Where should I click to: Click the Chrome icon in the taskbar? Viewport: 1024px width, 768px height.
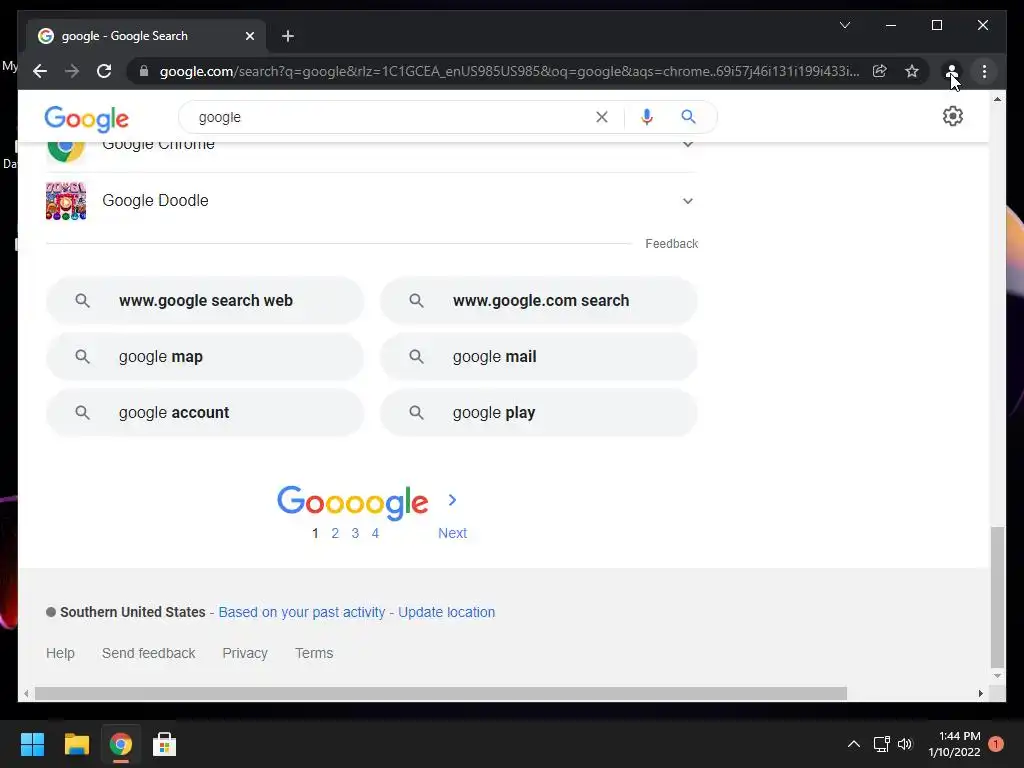[120, 744]
